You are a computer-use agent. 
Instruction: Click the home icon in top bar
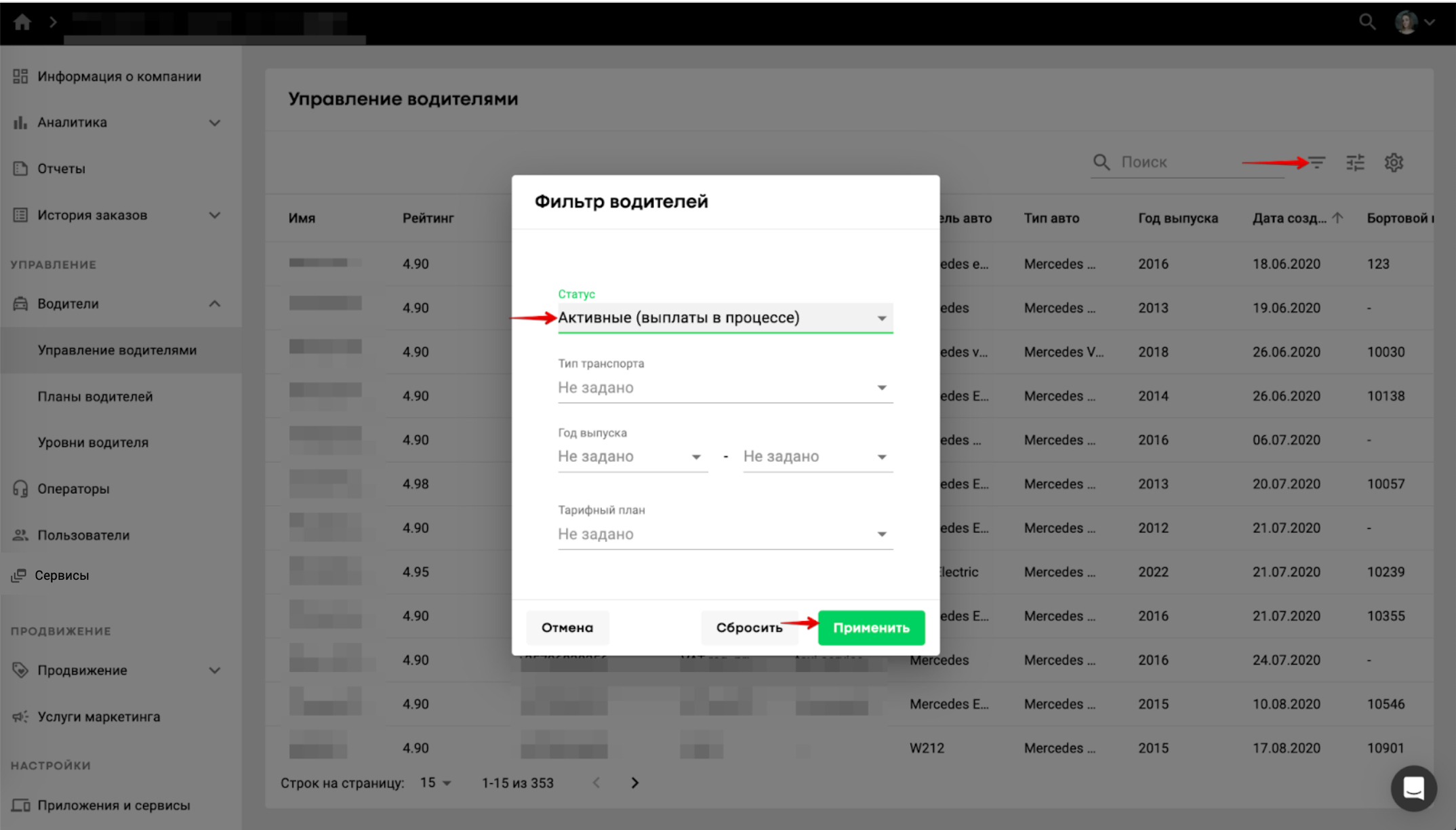pos(22,22)
